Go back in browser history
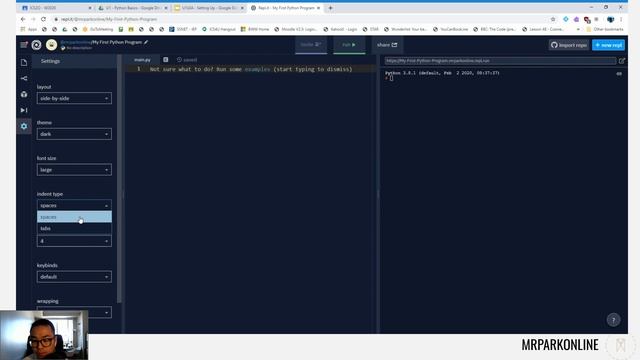Viewport: 640px width, 360px height. point(23,19)
